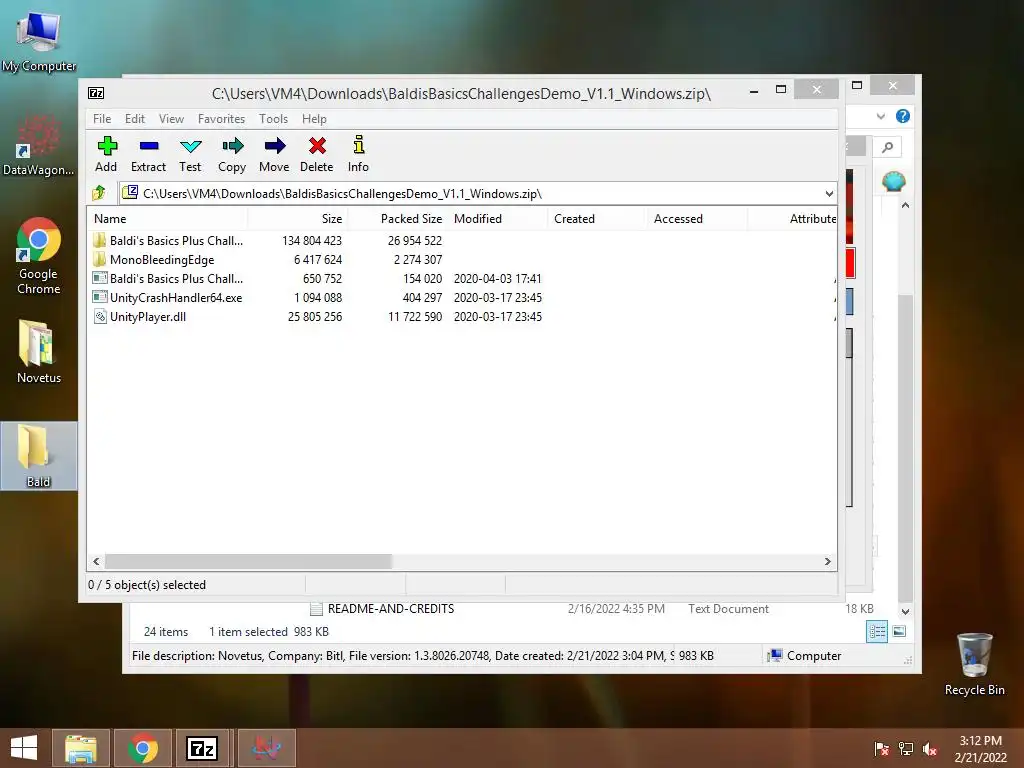
Task: Click the horizontal scrollbar thumb in 7-Zip
Action: (248, 562)
